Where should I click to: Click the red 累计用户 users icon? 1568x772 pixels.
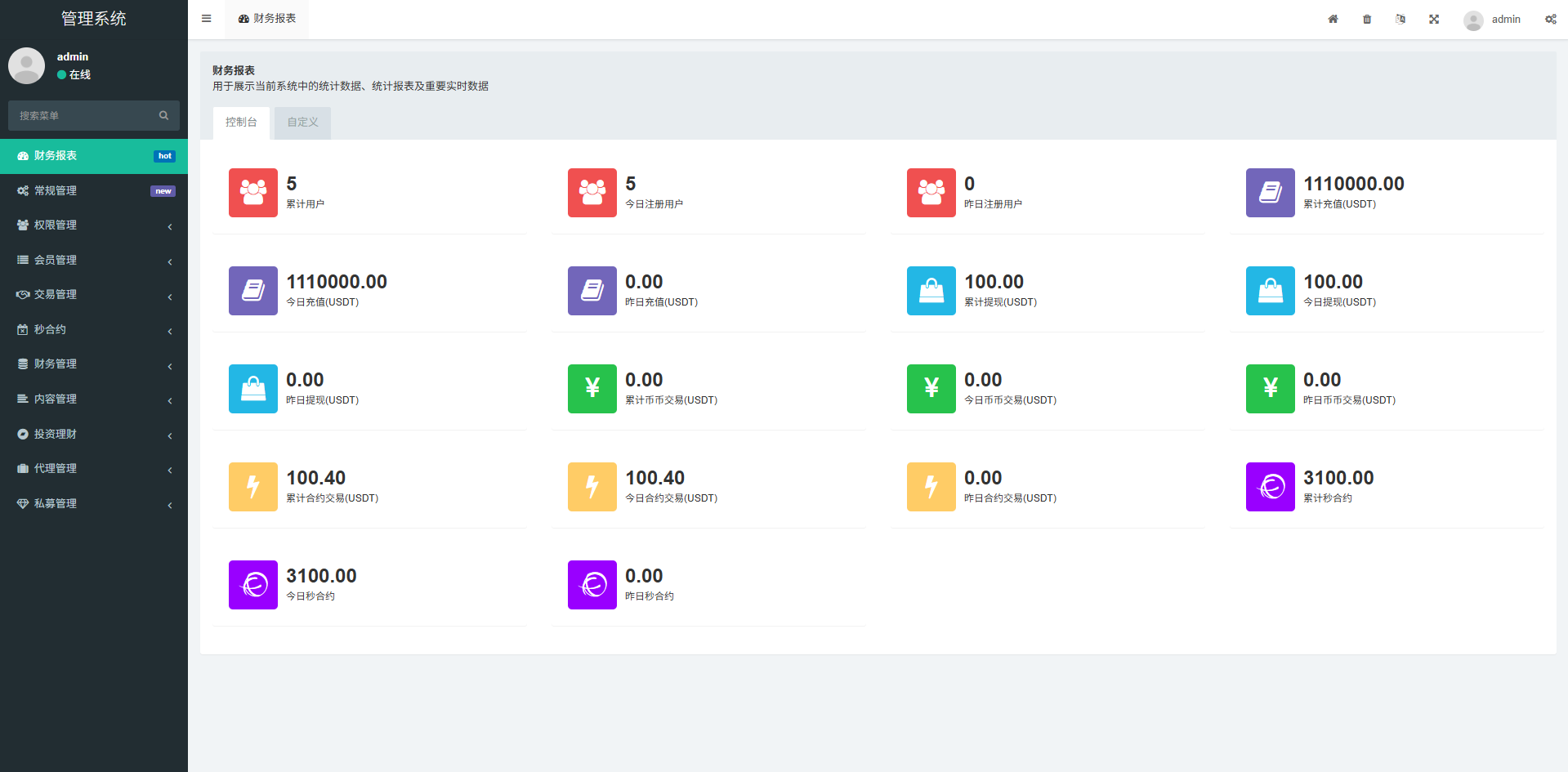(x=253, y=193)
